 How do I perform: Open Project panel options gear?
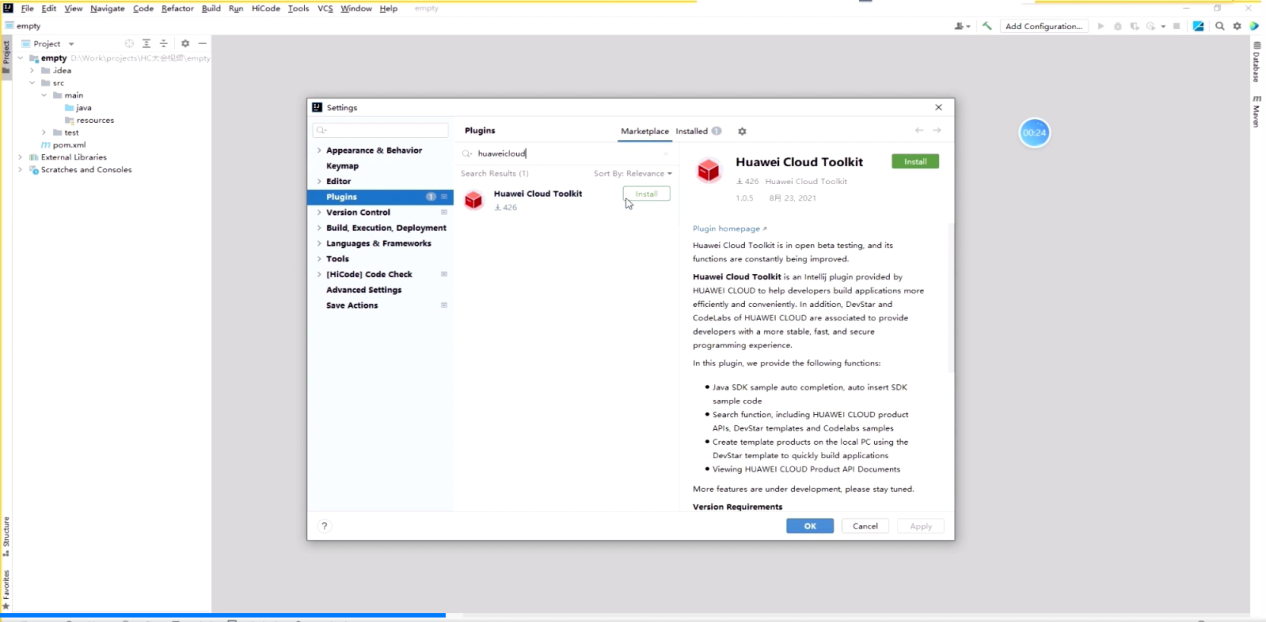pos(185,44)
